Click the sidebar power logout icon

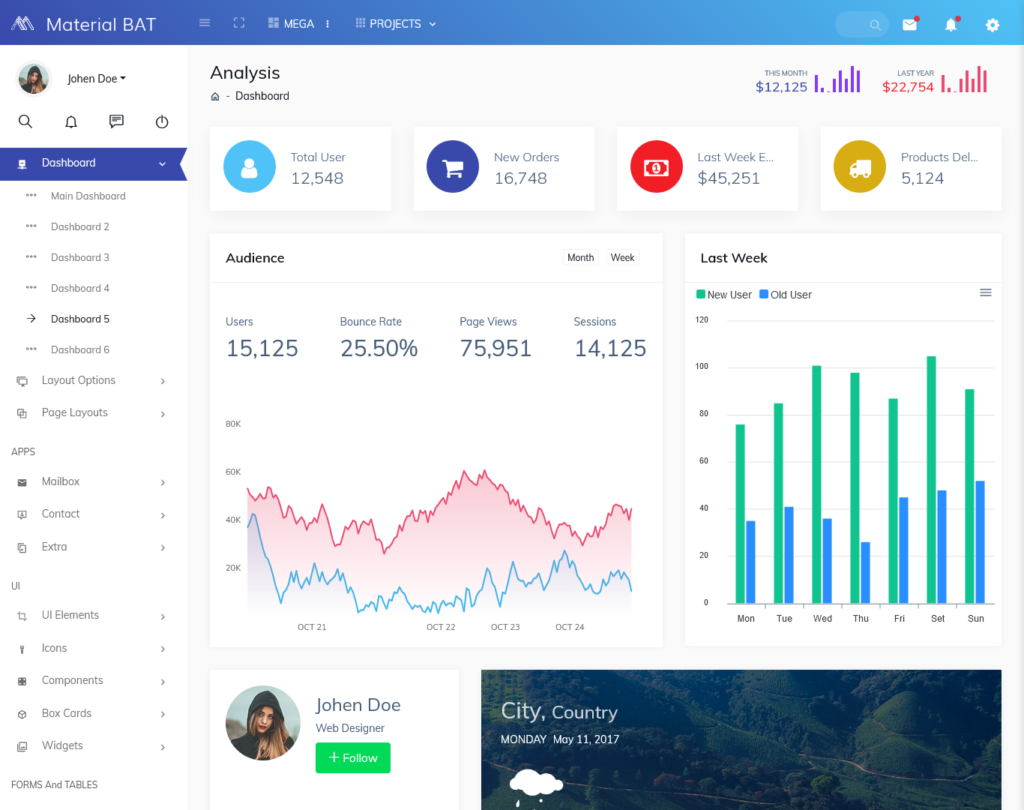[x=162, y=122]
